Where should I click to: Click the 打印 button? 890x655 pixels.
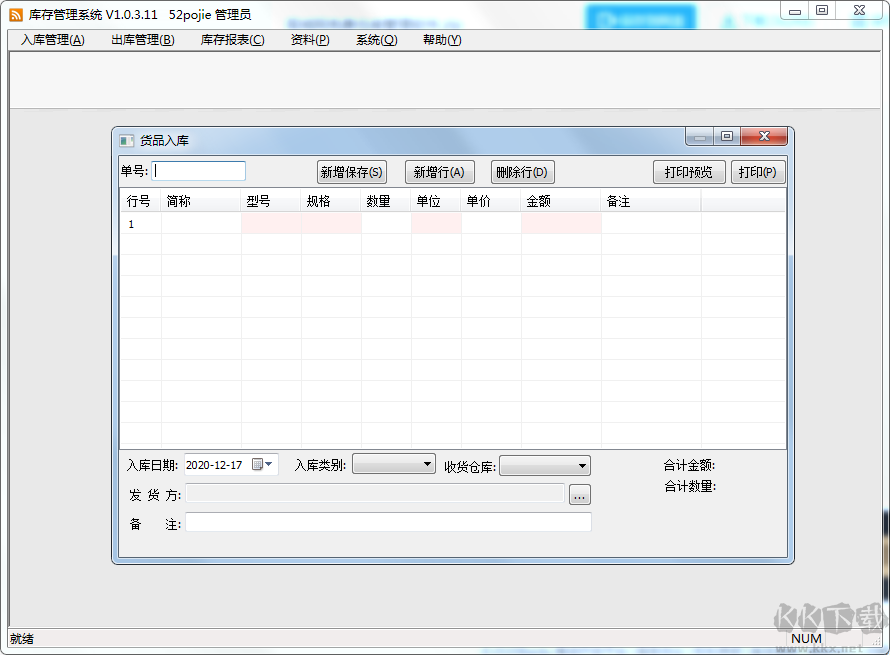tap(759, 171)
